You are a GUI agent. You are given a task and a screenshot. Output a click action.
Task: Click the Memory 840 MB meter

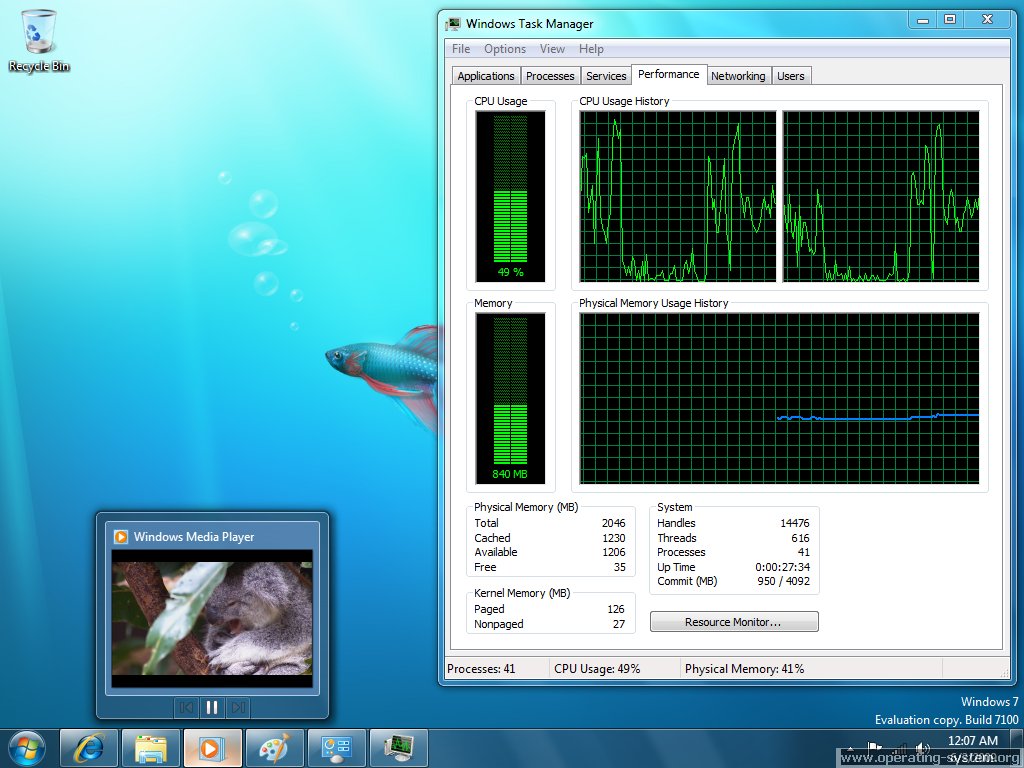[x=510, y=399]
